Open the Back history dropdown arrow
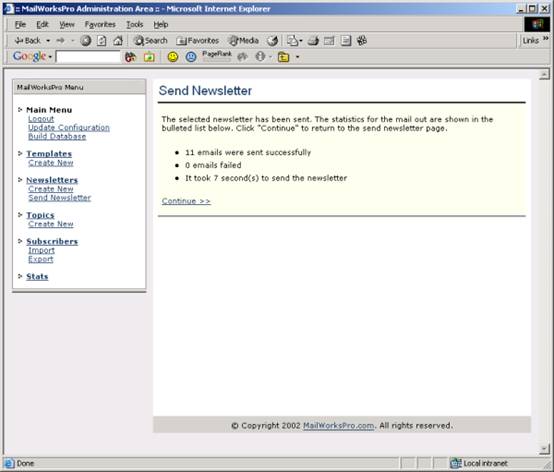 click(x=48, y=41)
